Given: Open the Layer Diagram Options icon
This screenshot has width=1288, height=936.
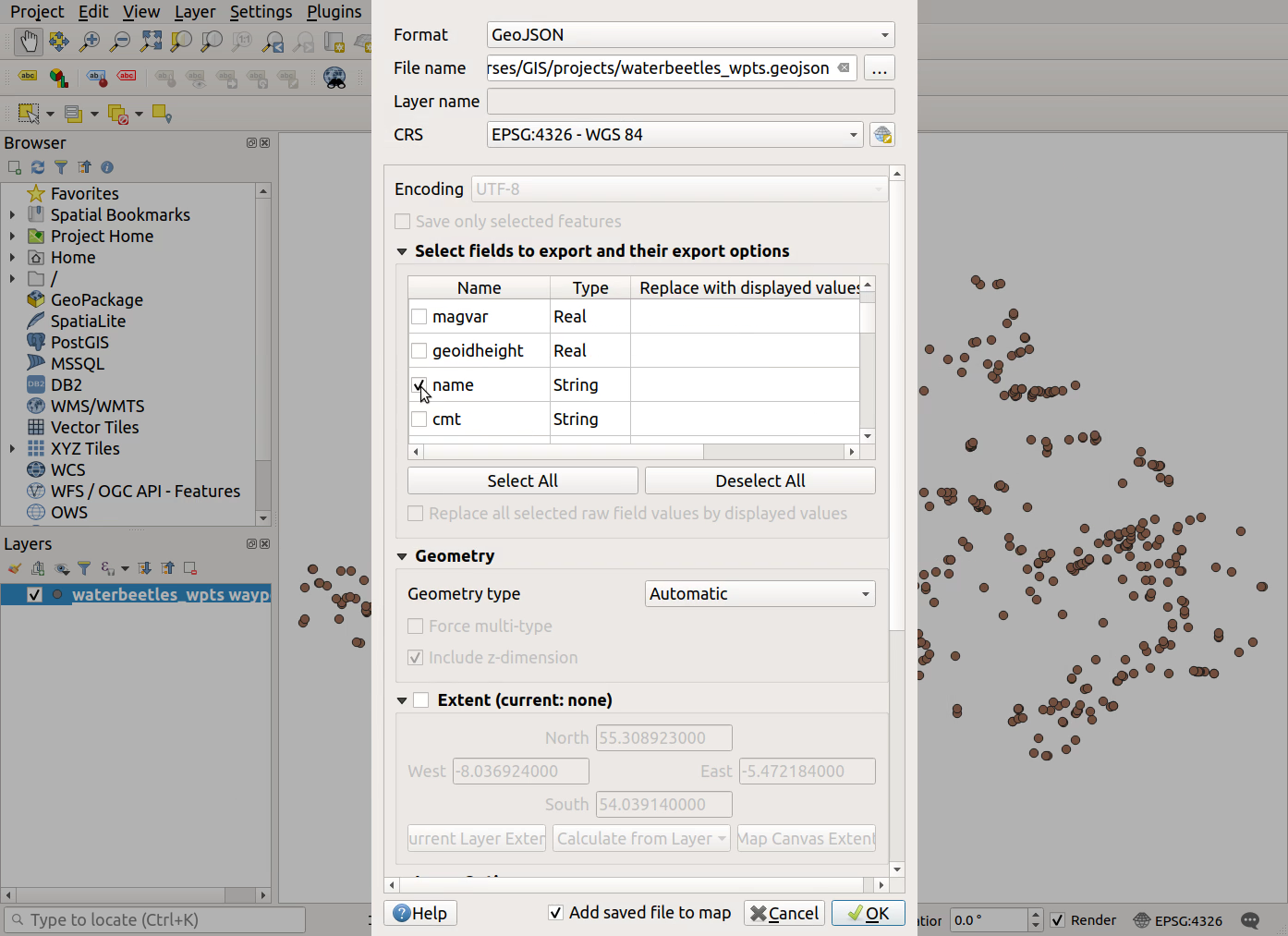Looking at the screenshot, I should pos(59,78).
